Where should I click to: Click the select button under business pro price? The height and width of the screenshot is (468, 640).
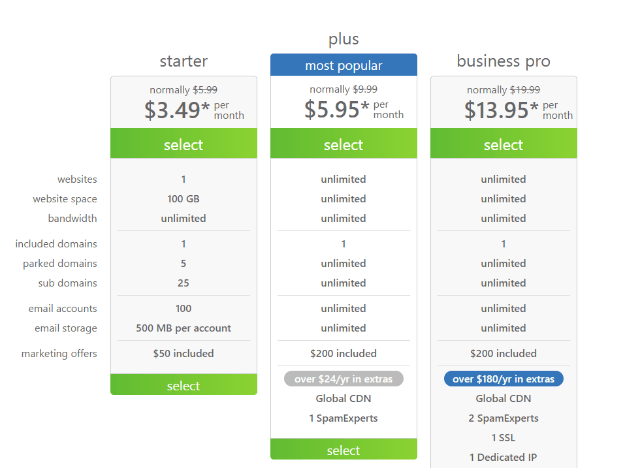504,143
